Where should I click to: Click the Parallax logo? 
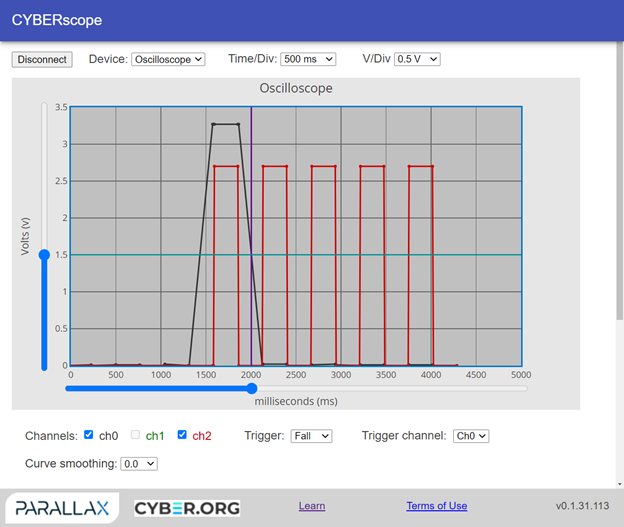pos(62,508)
